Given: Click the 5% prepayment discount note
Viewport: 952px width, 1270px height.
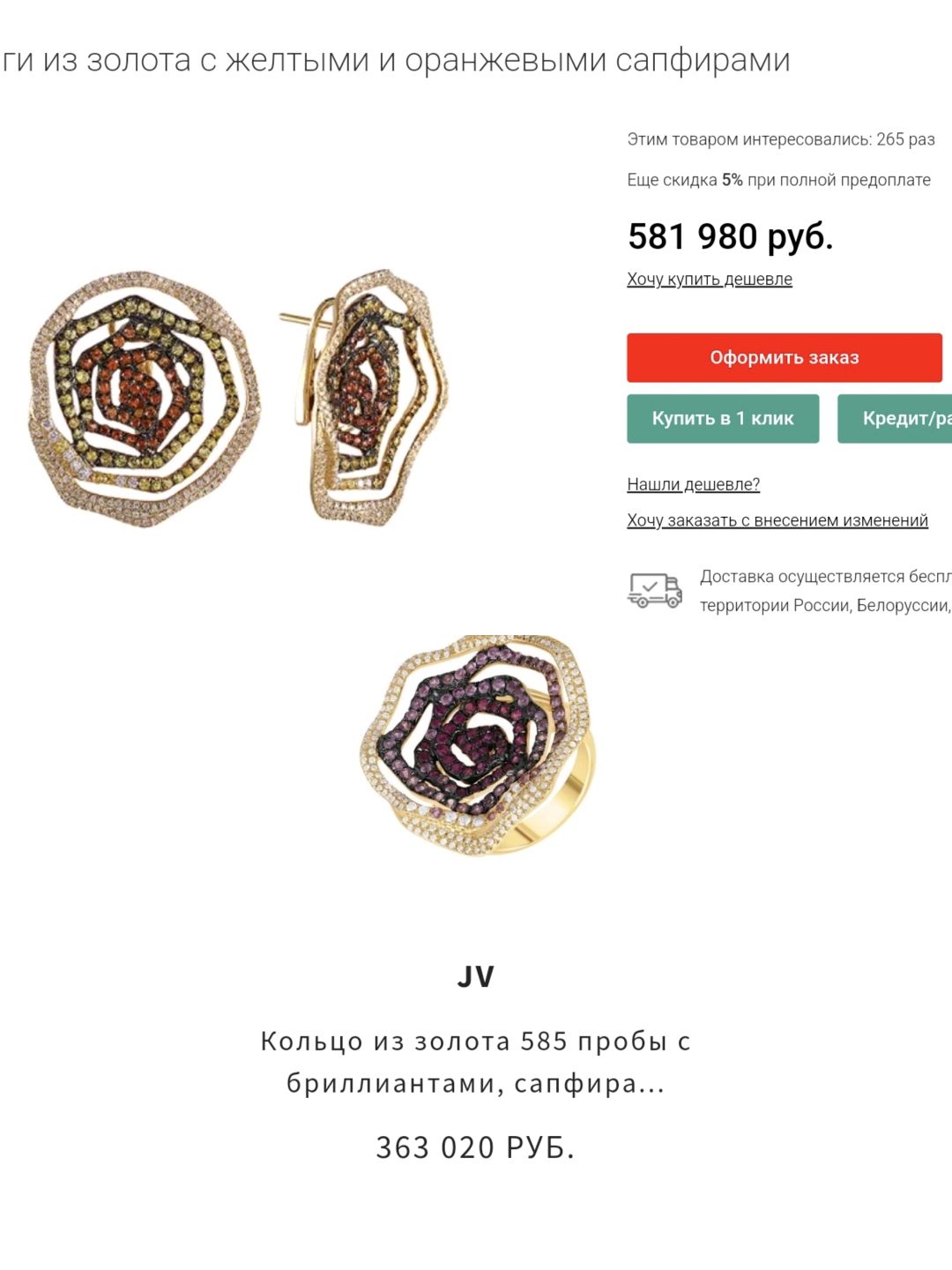Looking at the screenshot, I should pyautogui.click(x=779, y=180).
